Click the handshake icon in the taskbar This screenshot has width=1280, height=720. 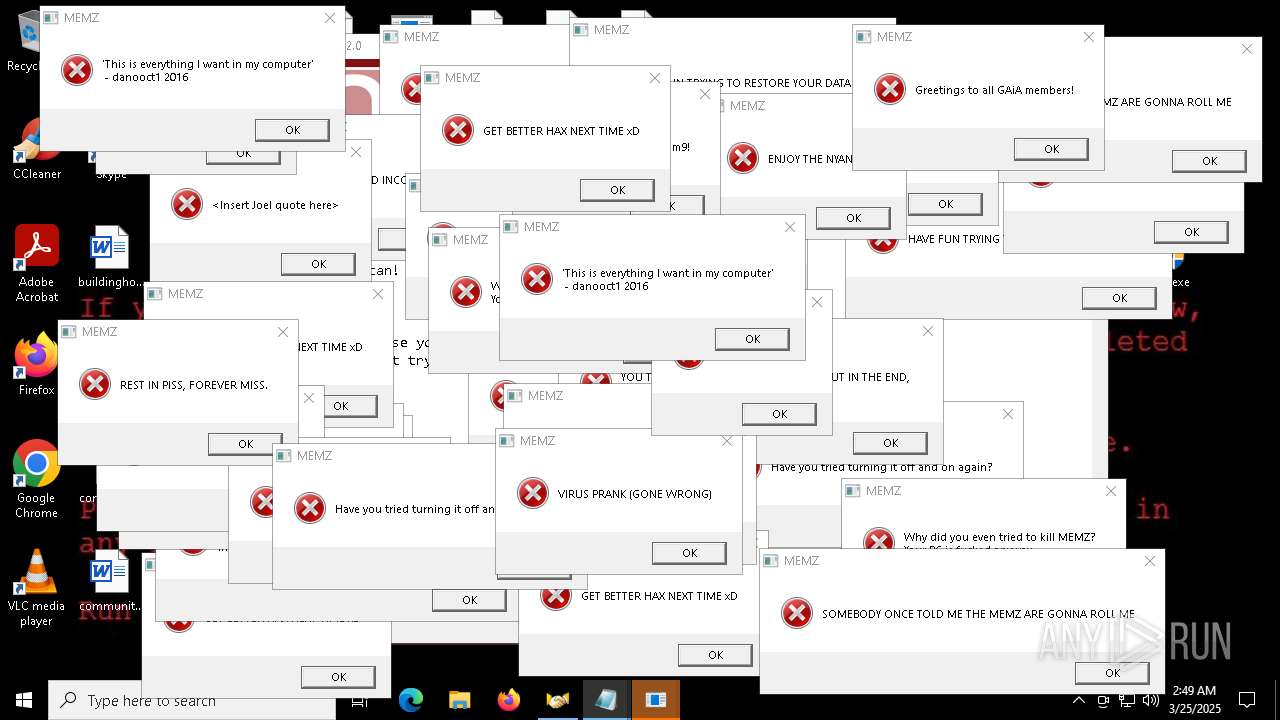(x=557, y=700)
